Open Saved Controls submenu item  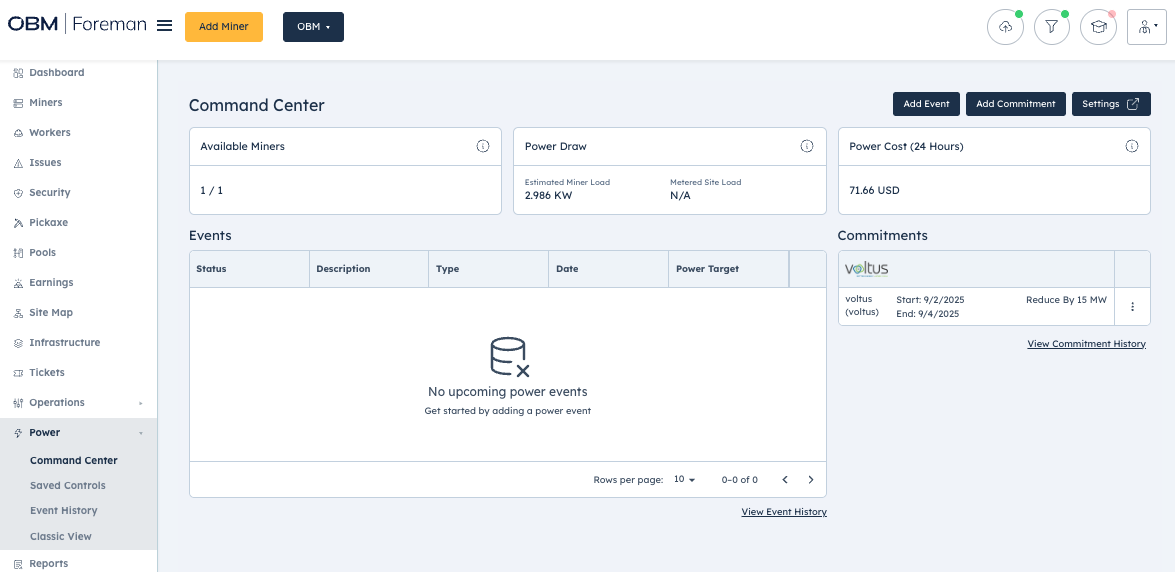(x=67, y=486)
